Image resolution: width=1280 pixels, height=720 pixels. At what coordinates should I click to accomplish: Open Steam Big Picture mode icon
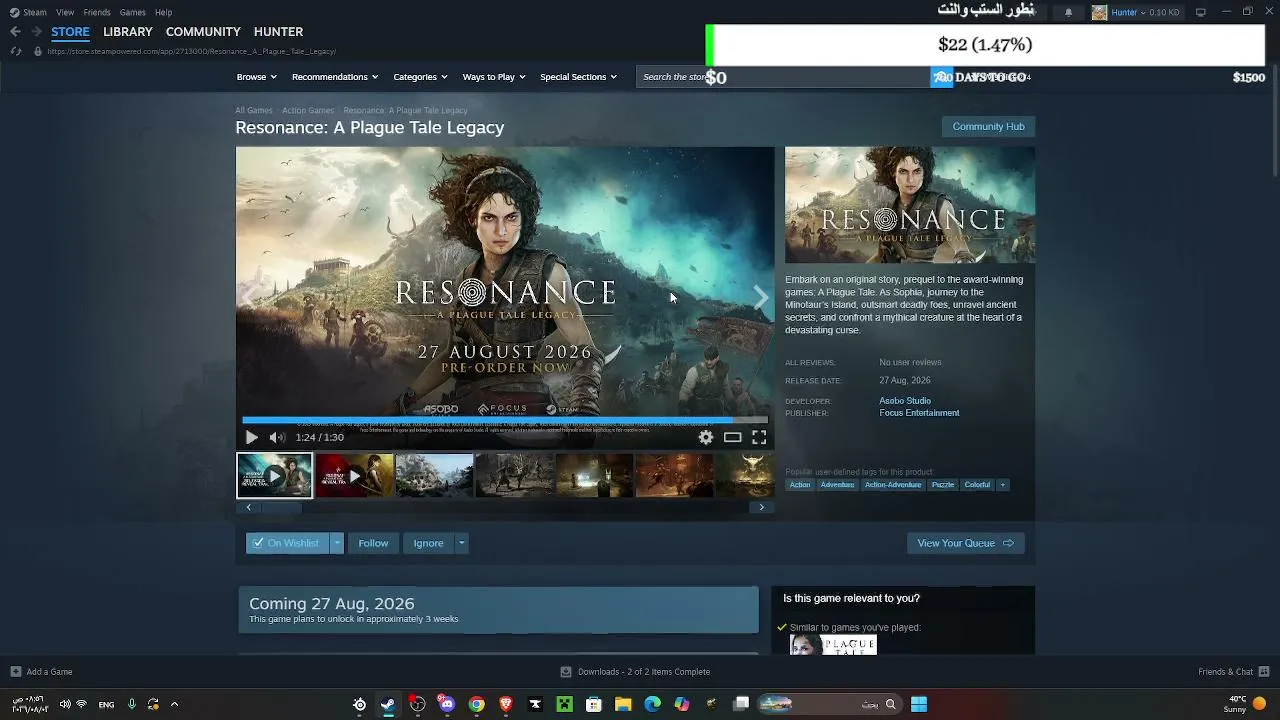(x=1201, y=12)
